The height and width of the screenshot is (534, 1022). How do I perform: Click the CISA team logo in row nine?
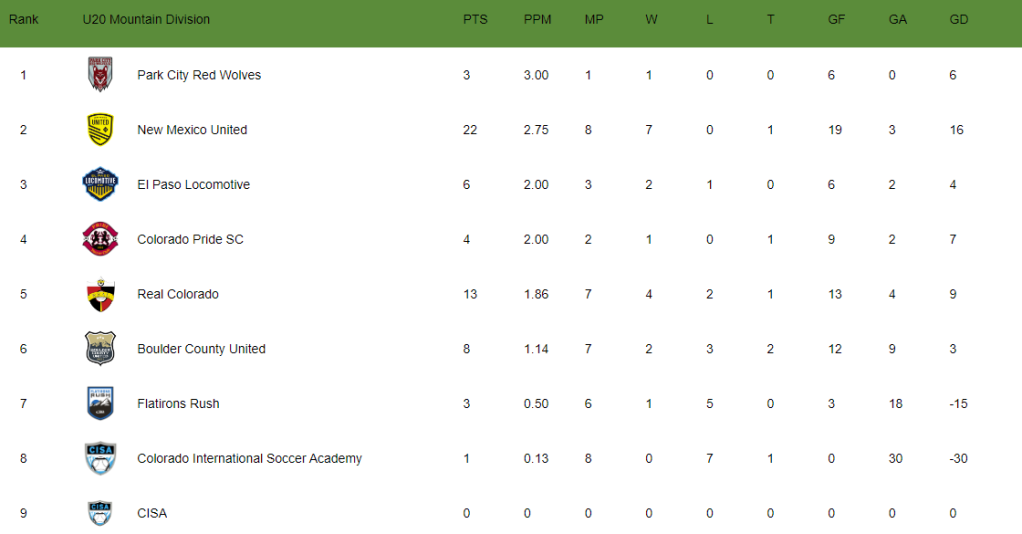tap(100, 513)
